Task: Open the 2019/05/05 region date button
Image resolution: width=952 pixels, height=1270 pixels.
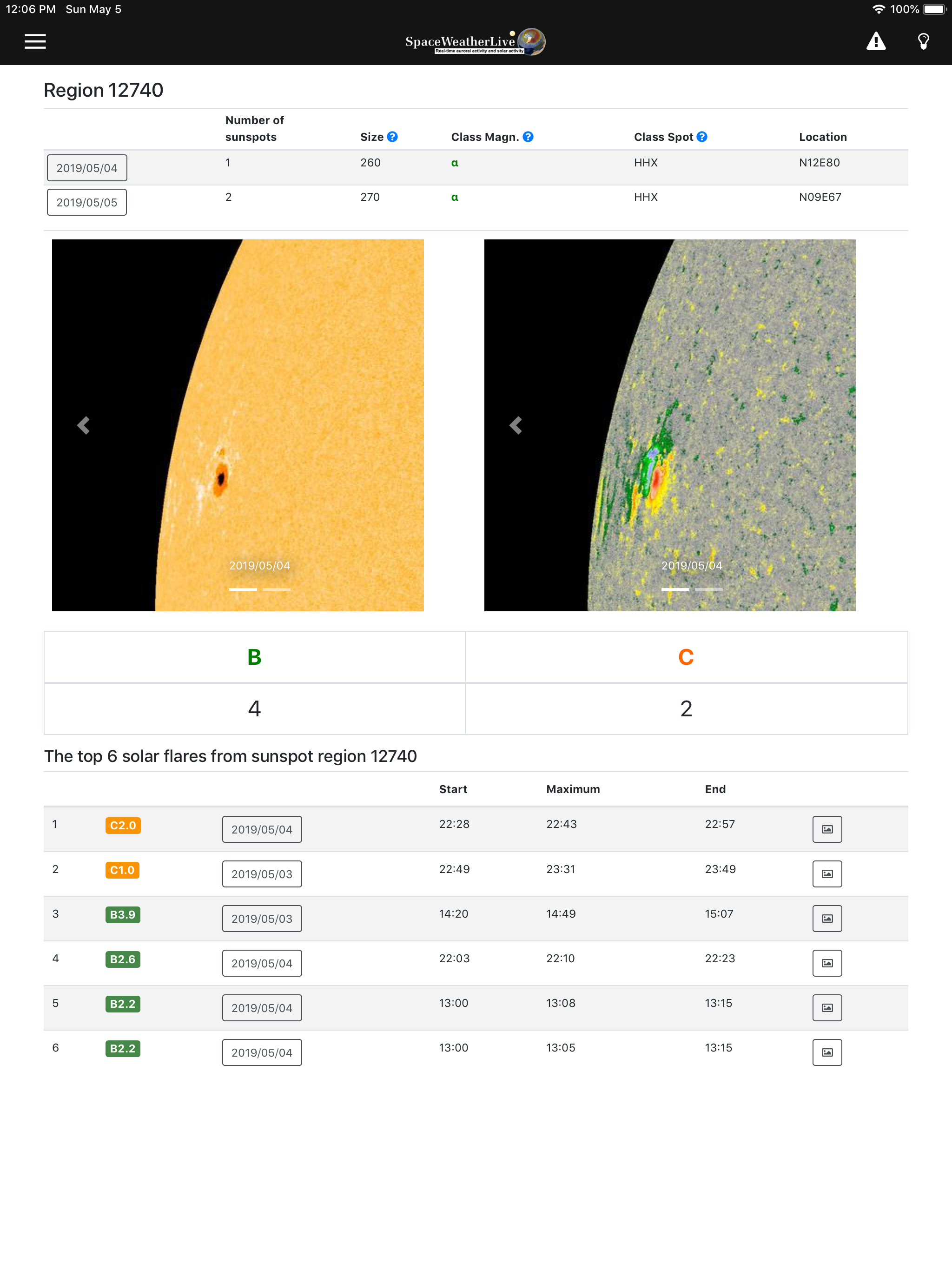Action: [87, 202]
